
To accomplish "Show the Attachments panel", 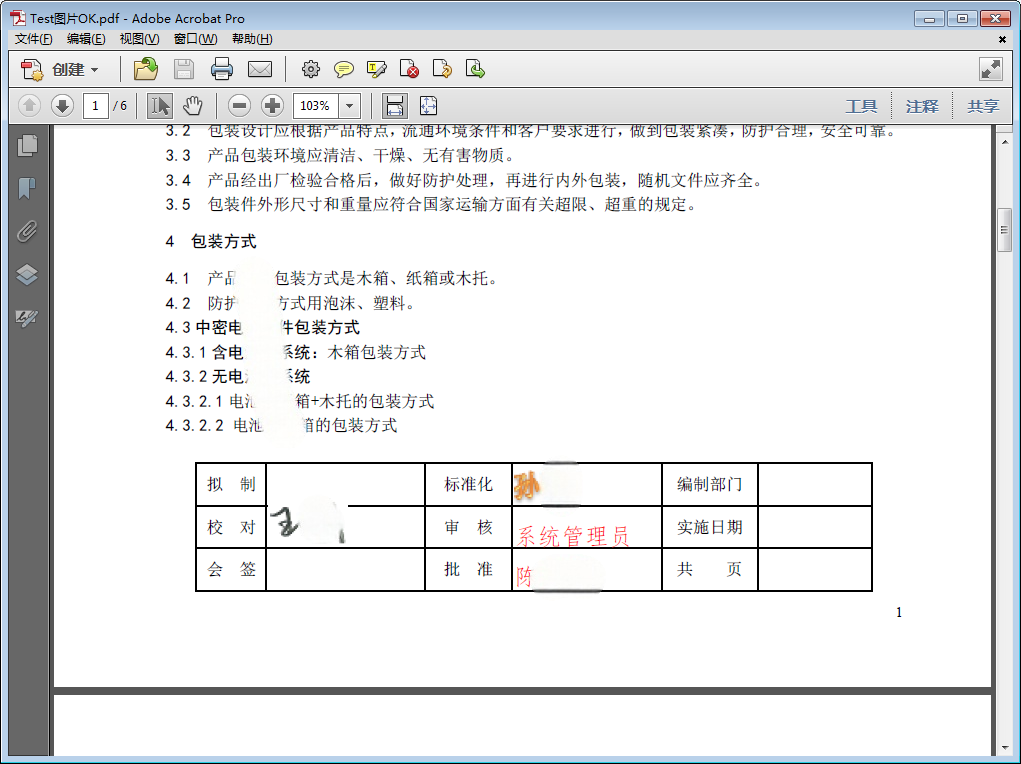I will [x=28, y=232].
